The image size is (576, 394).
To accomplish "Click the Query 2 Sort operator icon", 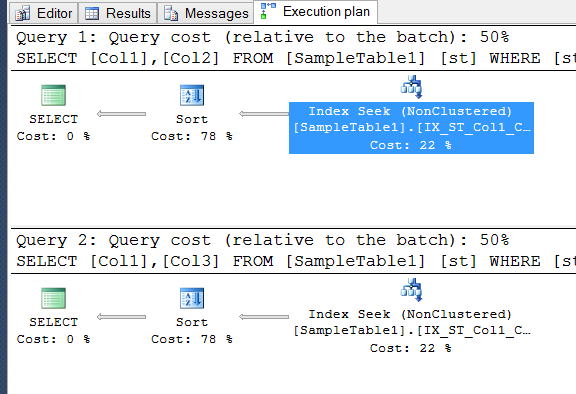I will point(192,298).
